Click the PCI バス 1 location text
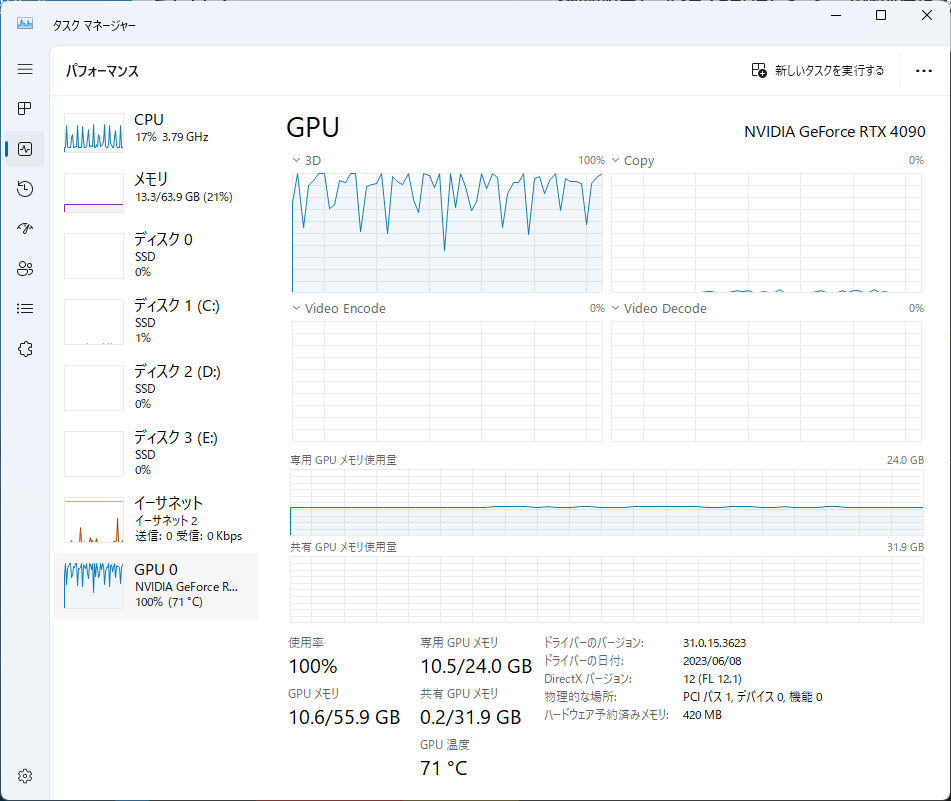This screenshot has height=801, width=951. coord(753,697)
